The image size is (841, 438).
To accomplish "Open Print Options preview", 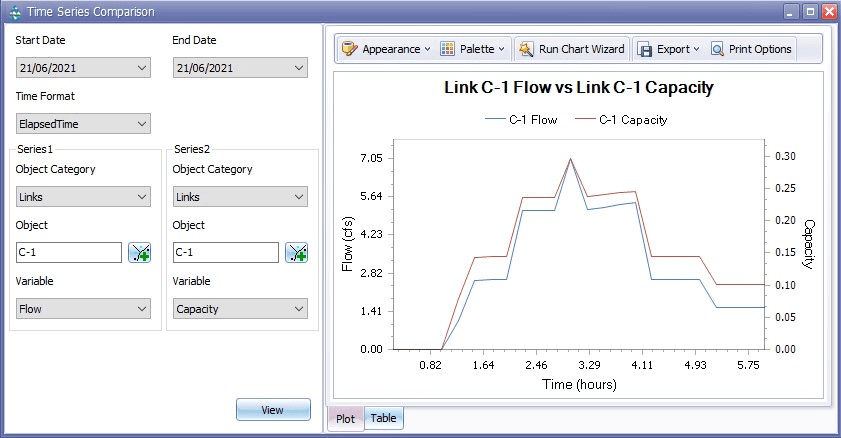I will tap(751, 49).
